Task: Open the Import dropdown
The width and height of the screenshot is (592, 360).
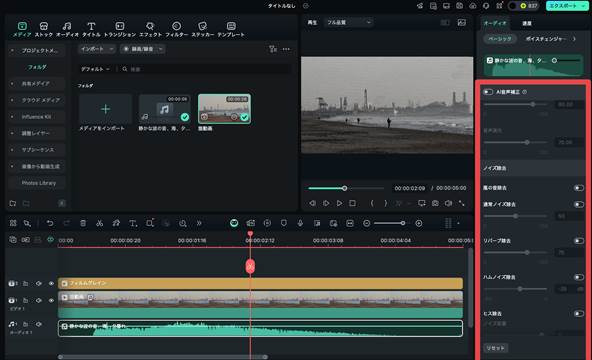Action: click(x=97, y=49)
